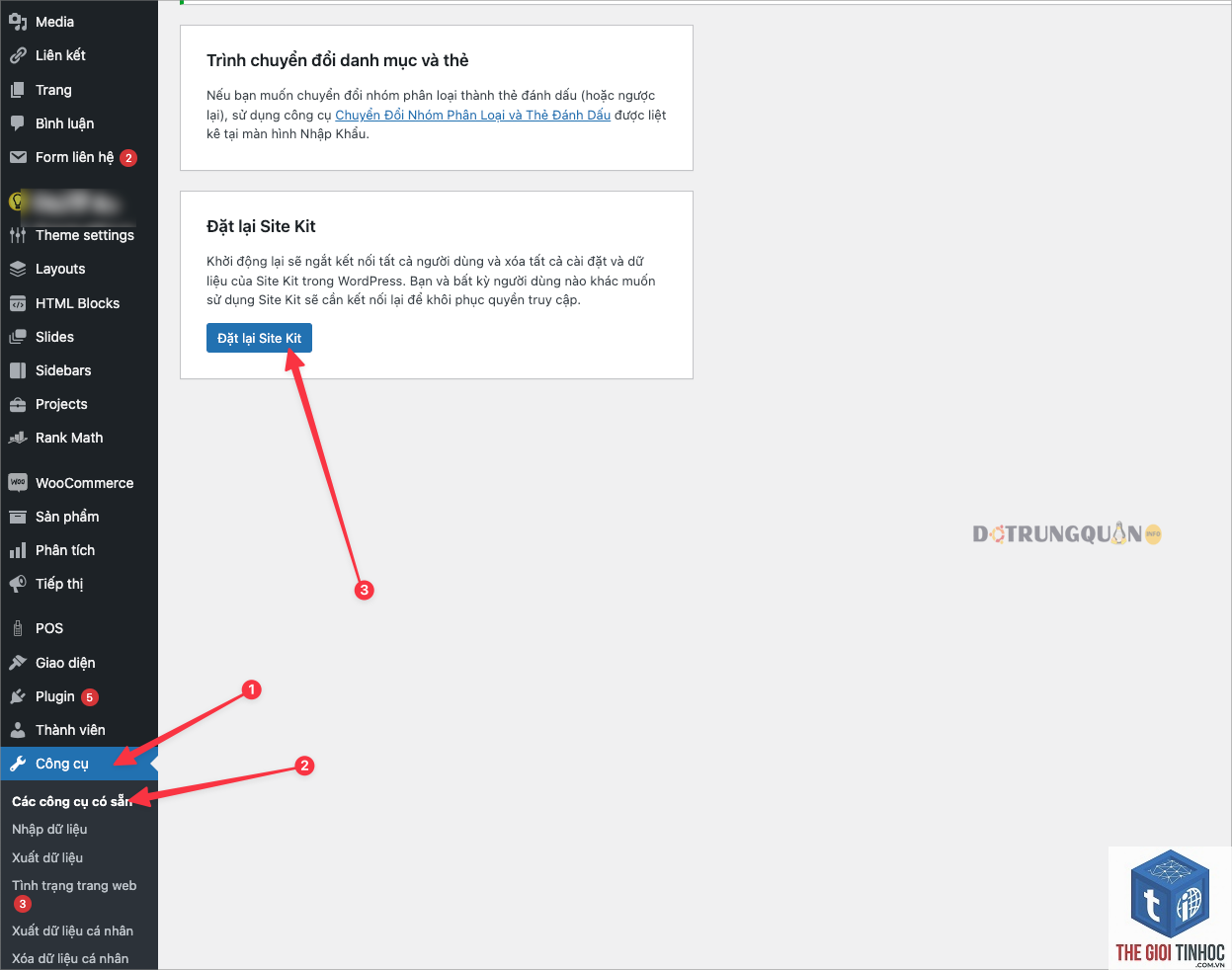
Task: Click the Bình luận comment icon
Action: 18,123
